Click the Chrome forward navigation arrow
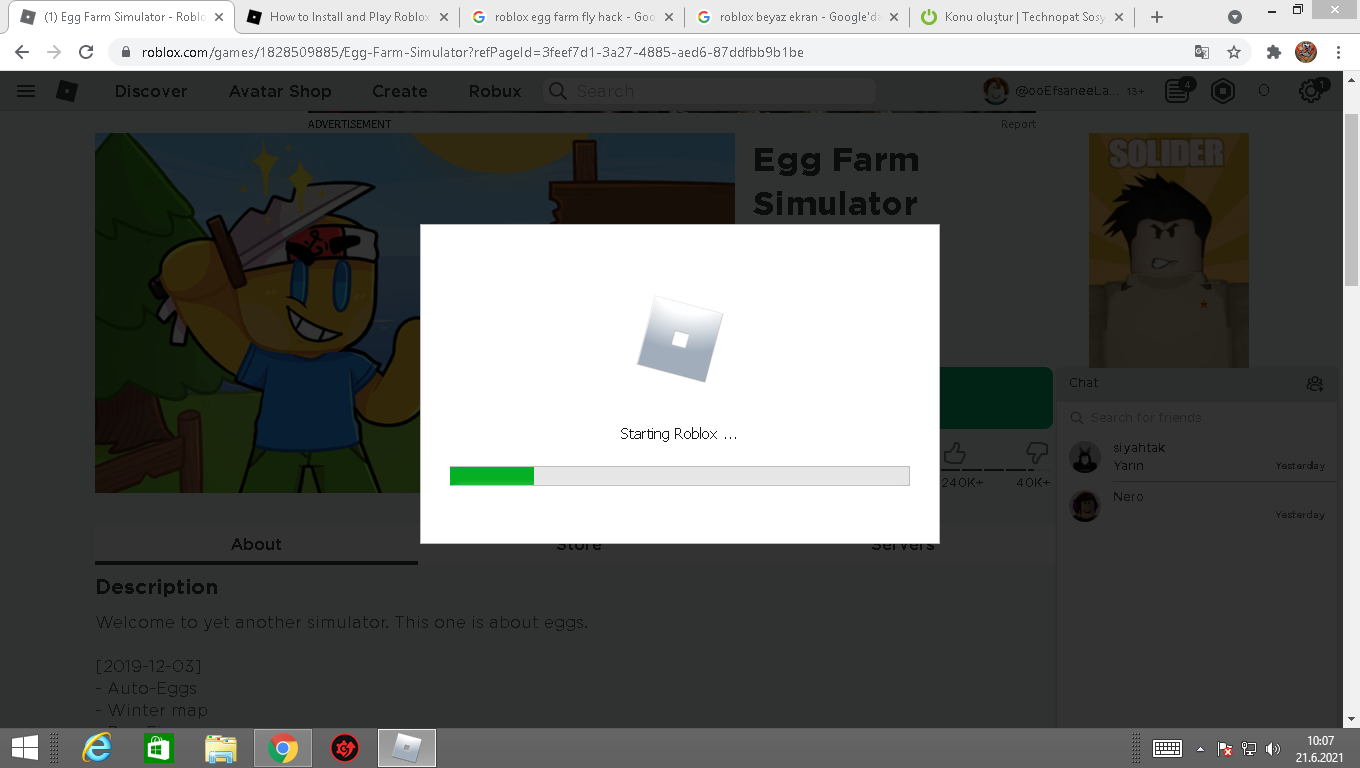This screenshot has width=1360, height=768. coord(54,52)
